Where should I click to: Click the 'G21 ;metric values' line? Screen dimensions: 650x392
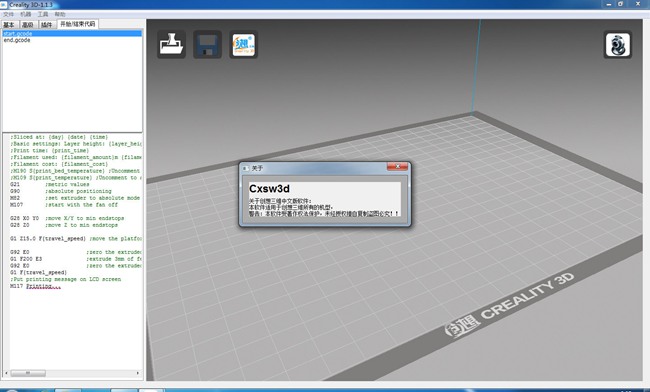pyautogui.click(x=50, y=184)
